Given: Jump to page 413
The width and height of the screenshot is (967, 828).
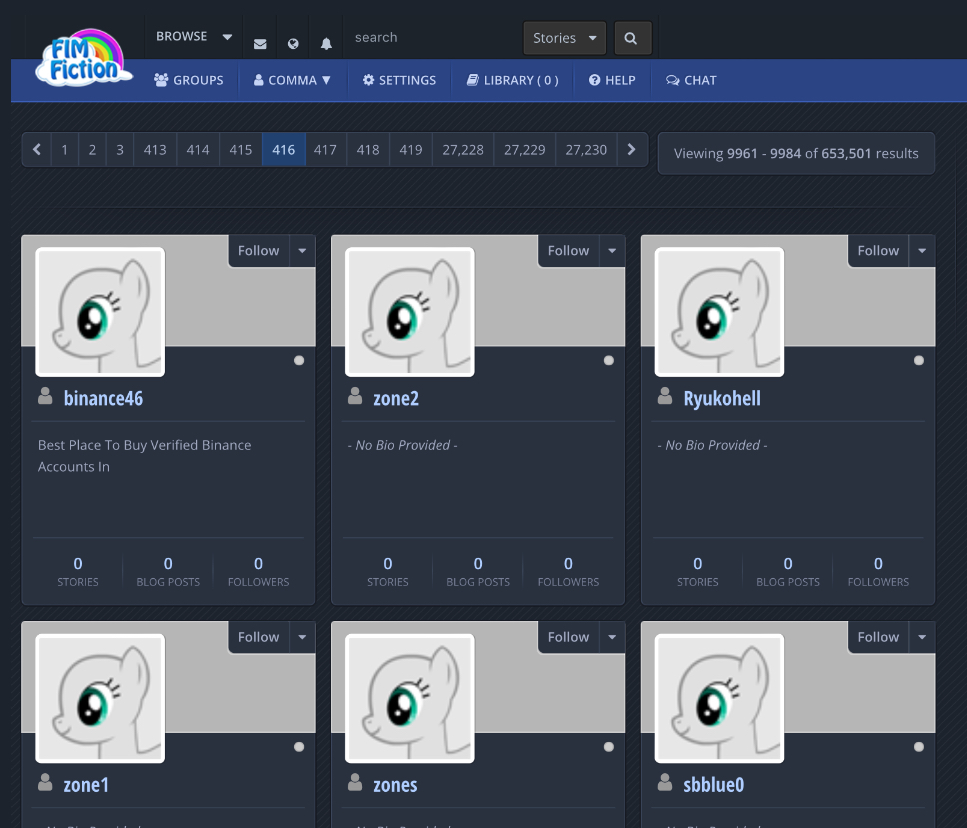Looking at the screenshot, I should coord(155,150).
